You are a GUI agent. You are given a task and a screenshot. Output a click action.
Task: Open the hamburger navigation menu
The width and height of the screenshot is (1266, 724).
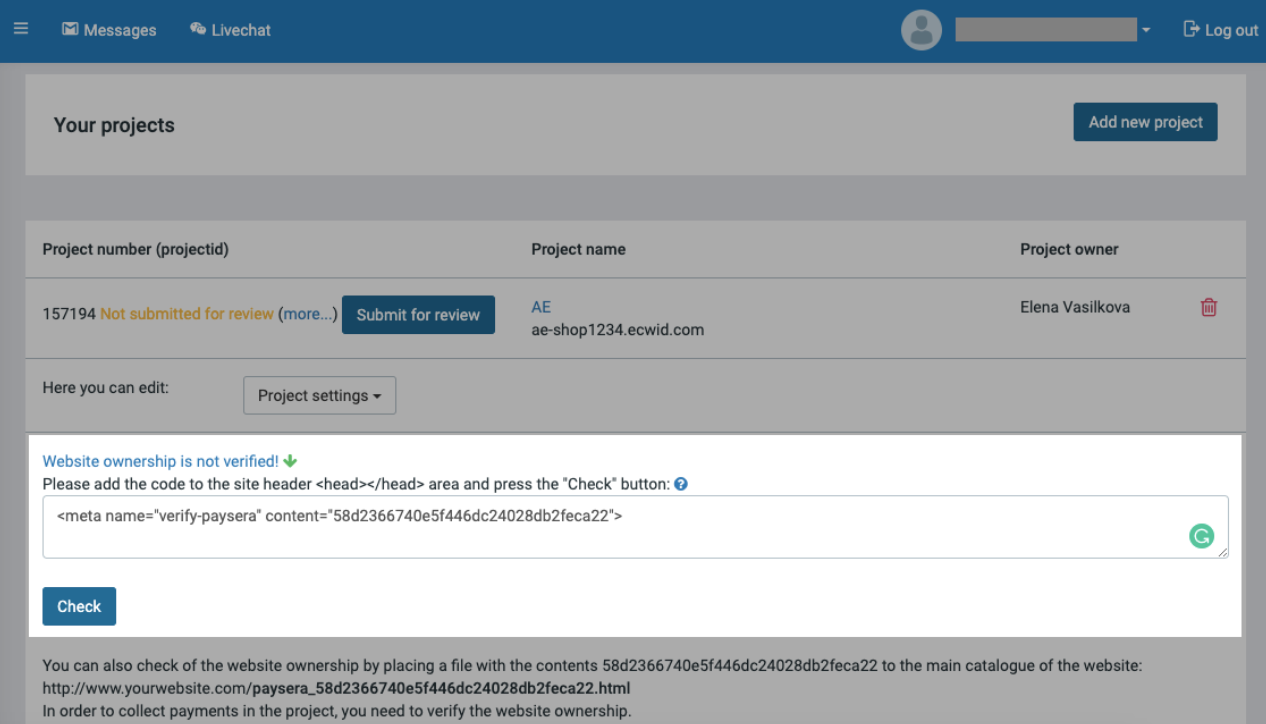pos(20,29)
